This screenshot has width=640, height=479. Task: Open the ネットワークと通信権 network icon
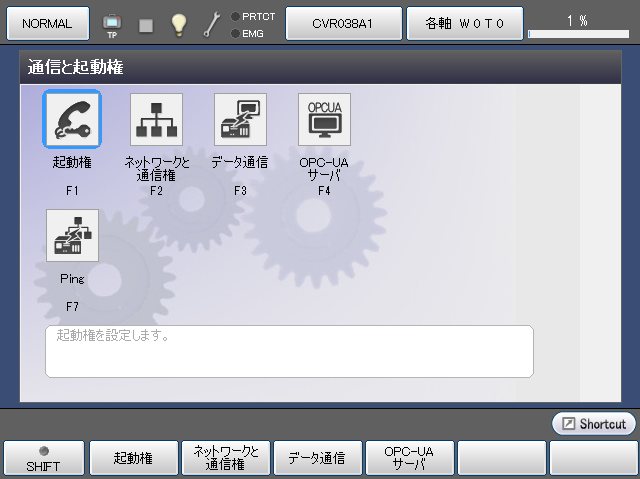point(156,120)
